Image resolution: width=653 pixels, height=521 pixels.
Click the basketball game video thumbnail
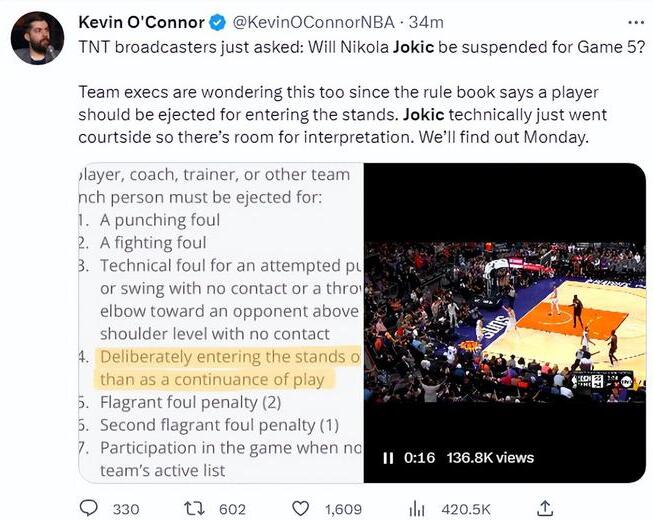505,320
